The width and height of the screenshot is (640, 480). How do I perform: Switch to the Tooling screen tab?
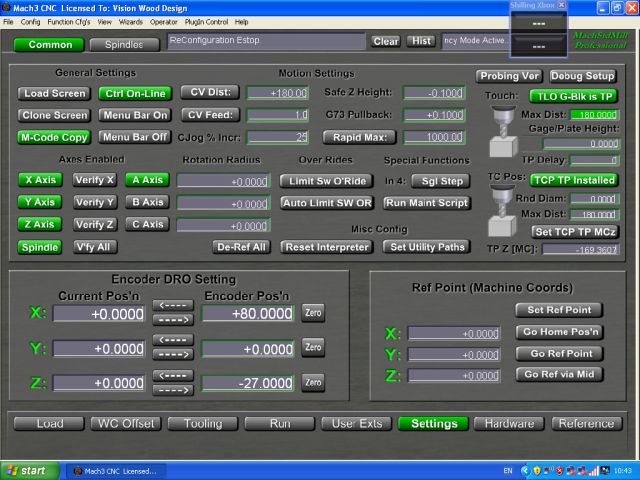(x=203, y=424)
